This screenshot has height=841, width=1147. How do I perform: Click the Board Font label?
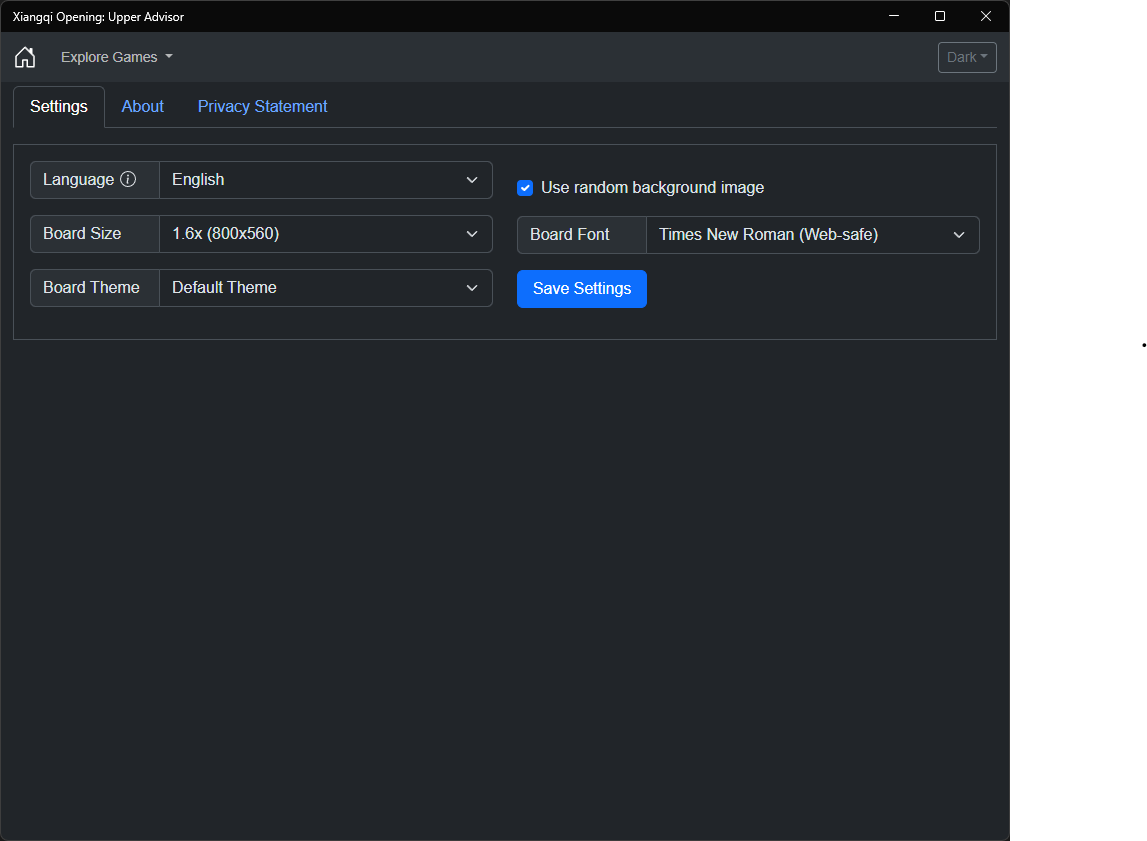point(570,235)
